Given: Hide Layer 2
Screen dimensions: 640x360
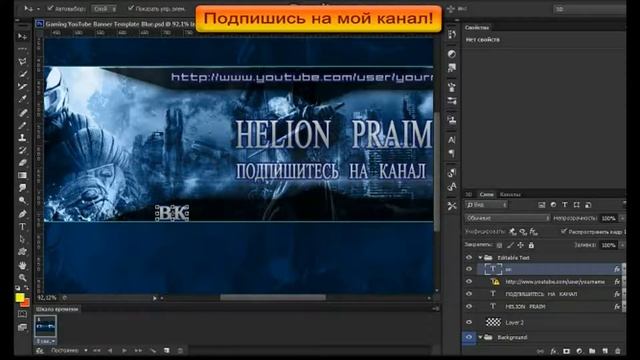Looking at the screenshot, I should click(469, 322).
